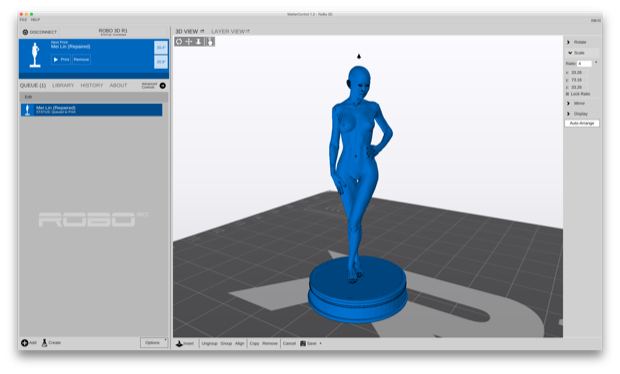
Task: Click the Create flask icon
Action: pos(45,343)
